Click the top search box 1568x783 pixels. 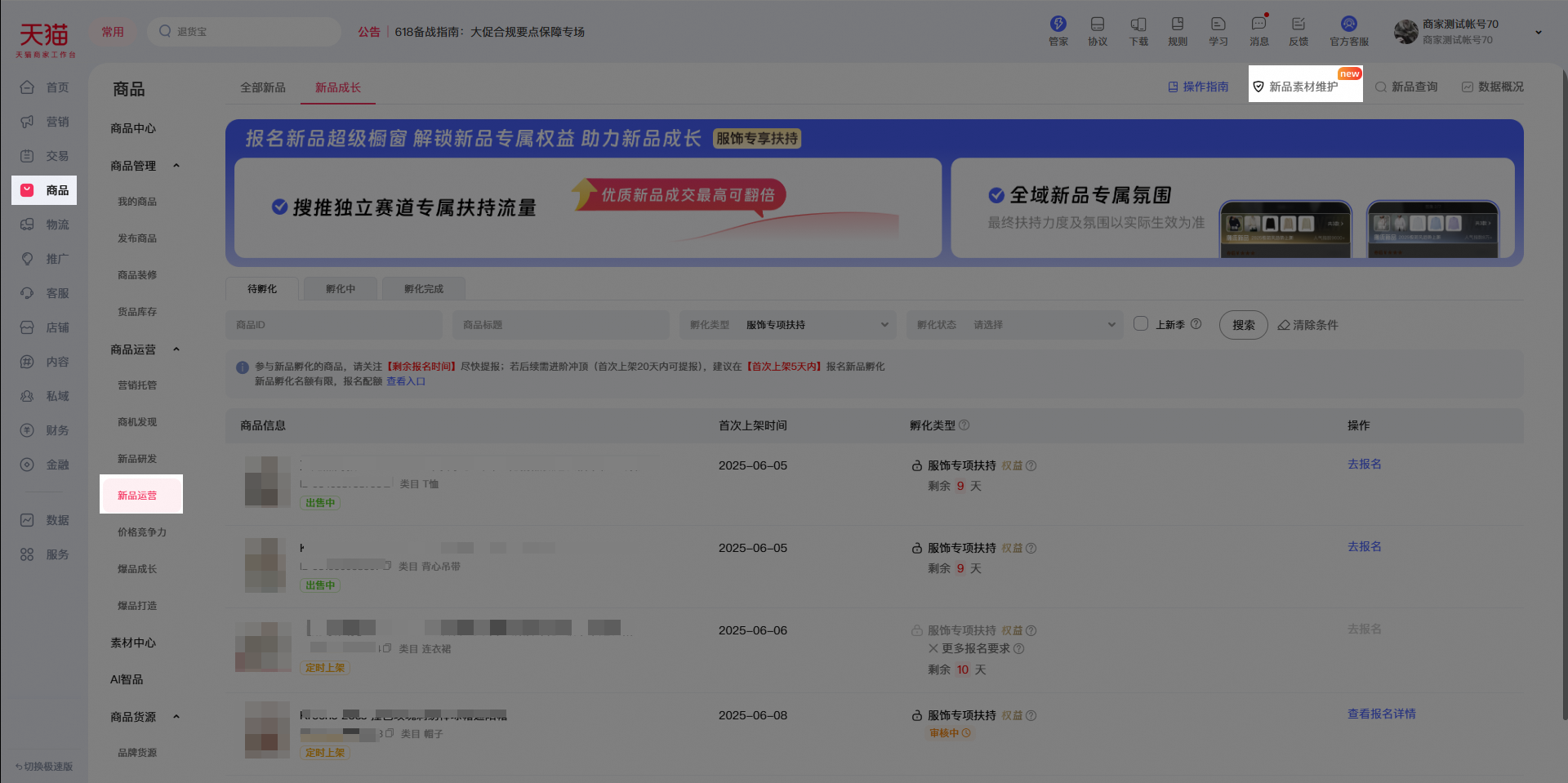(244, 32)
